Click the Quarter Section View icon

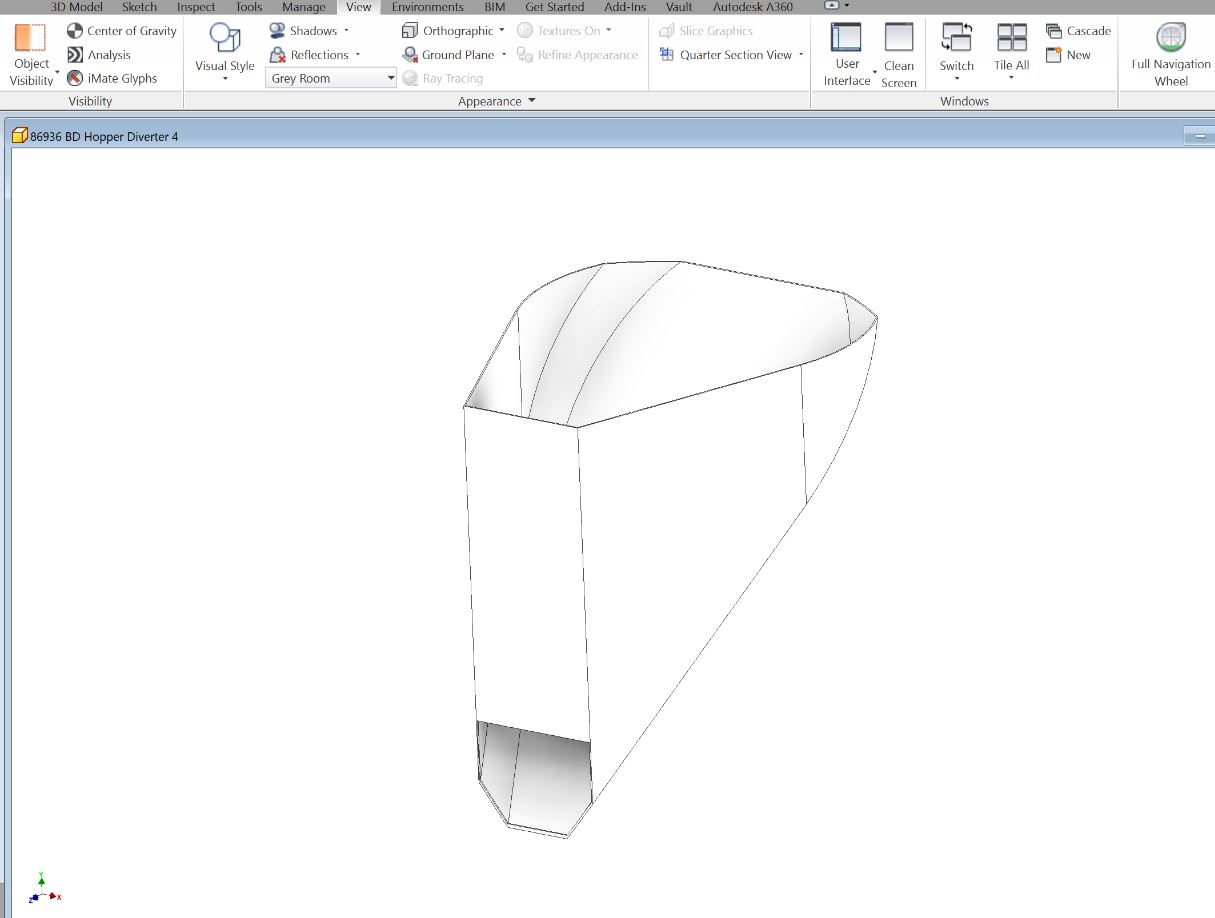[667, 55]
